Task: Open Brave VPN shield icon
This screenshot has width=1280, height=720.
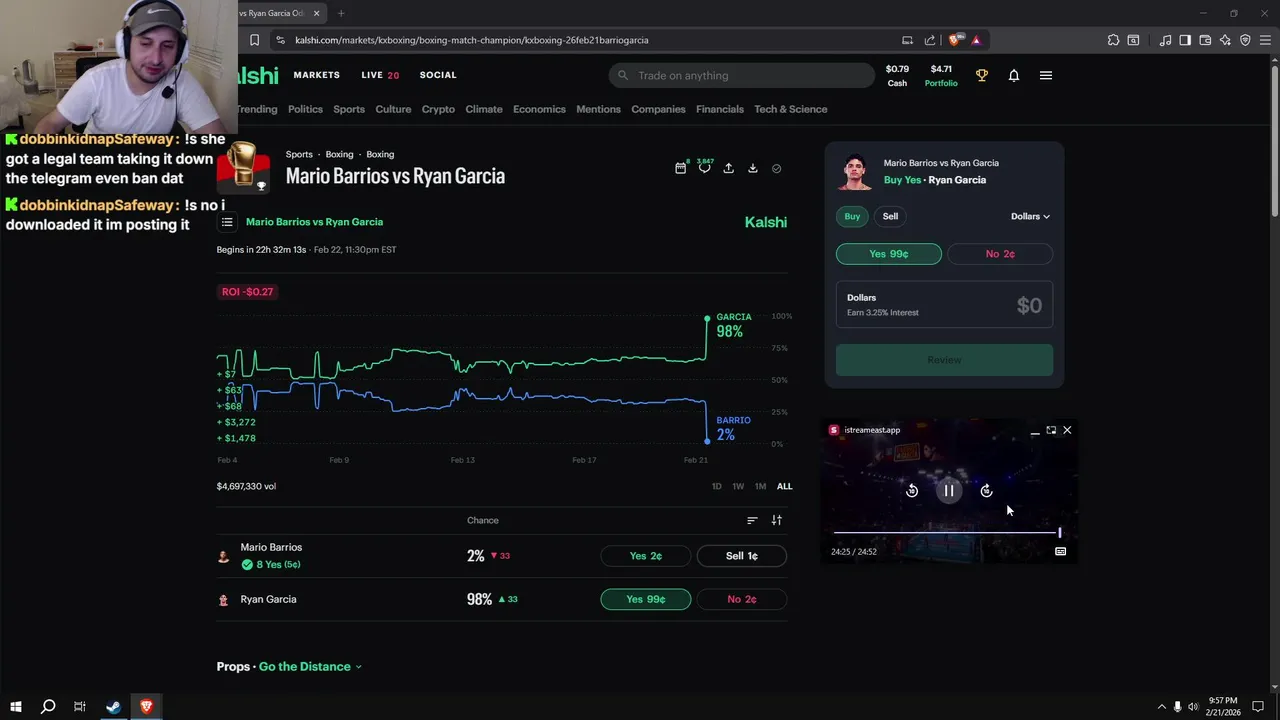Action: click(1245, 40)
